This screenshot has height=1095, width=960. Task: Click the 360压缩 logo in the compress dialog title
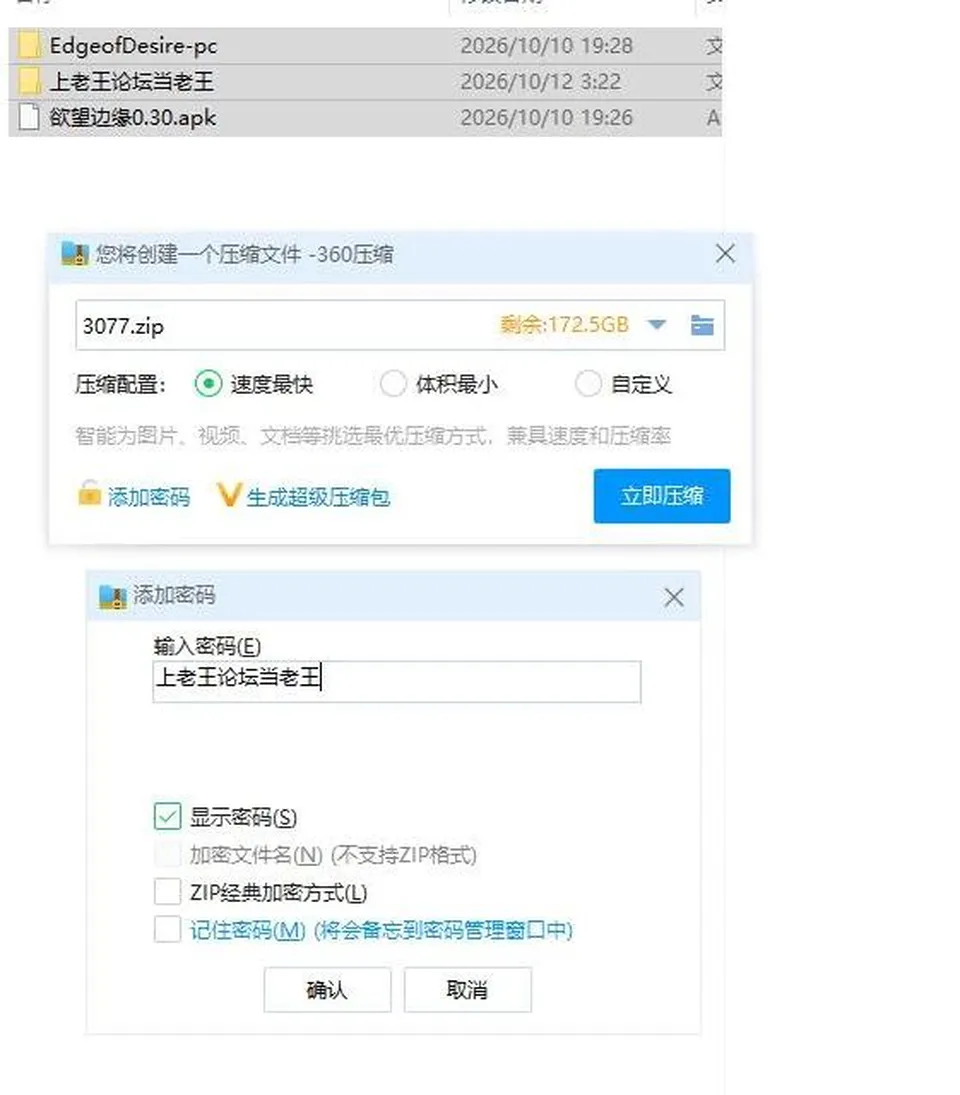75,253
